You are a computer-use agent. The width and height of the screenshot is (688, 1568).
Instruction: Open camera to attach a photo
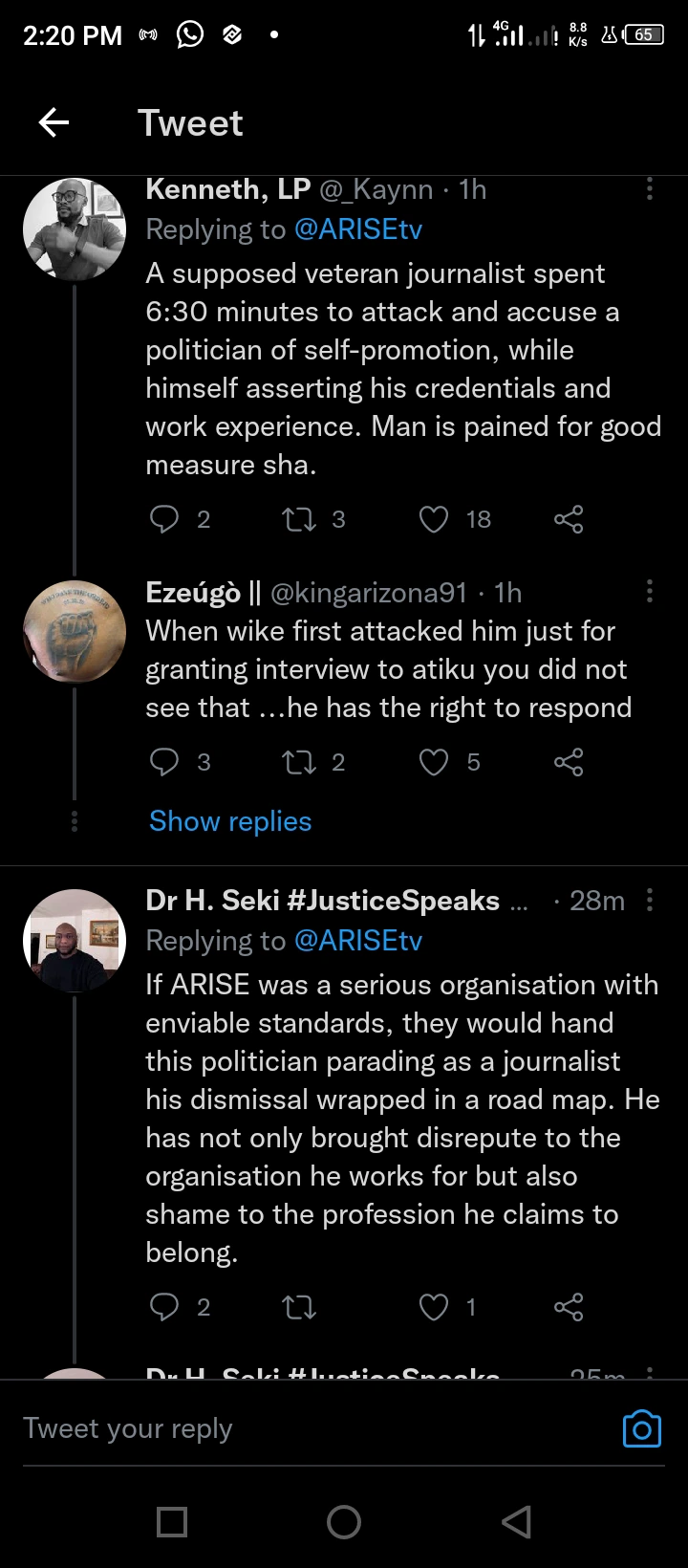pos(642,1428)
